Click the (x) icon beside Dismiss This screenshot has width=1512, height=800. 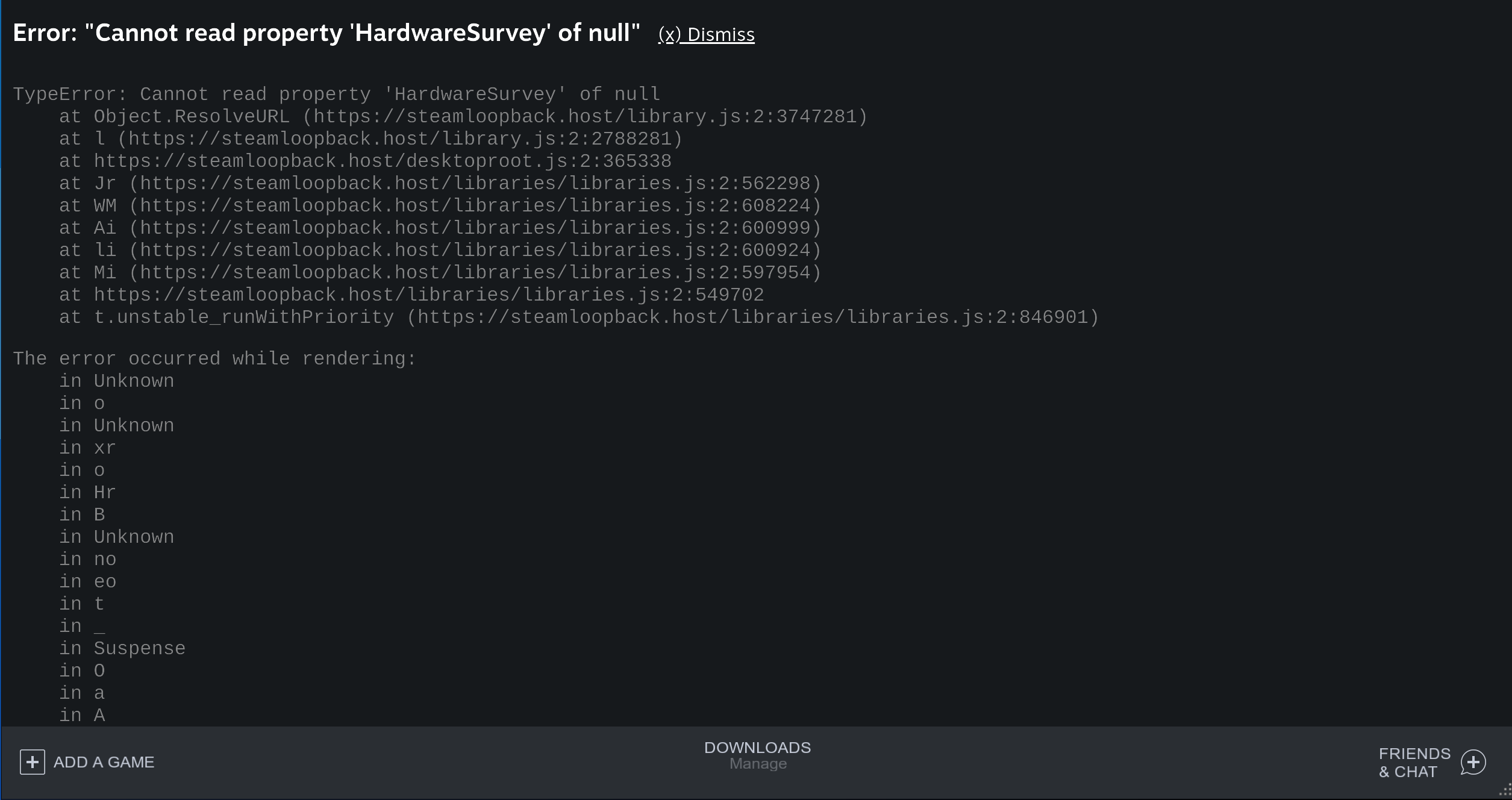coord(670,34)
